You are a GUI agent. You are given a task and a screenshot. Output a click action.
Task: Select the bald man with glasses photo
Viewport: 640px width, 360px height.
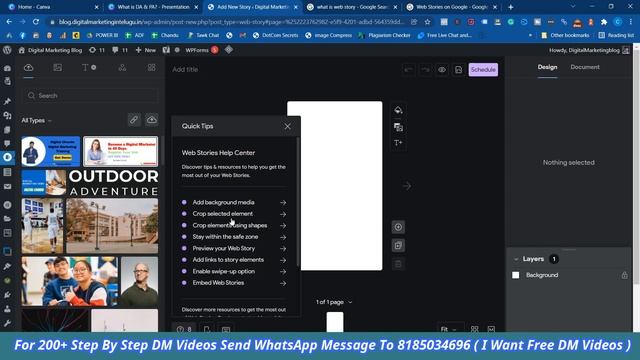140,281
